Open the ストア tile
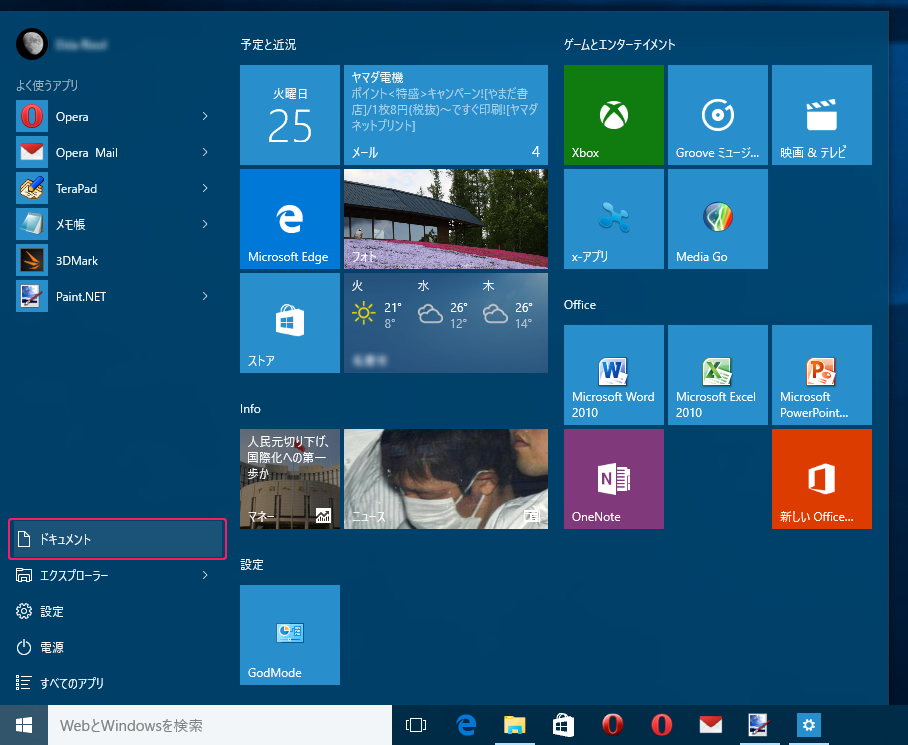 (x=290, y=323)
